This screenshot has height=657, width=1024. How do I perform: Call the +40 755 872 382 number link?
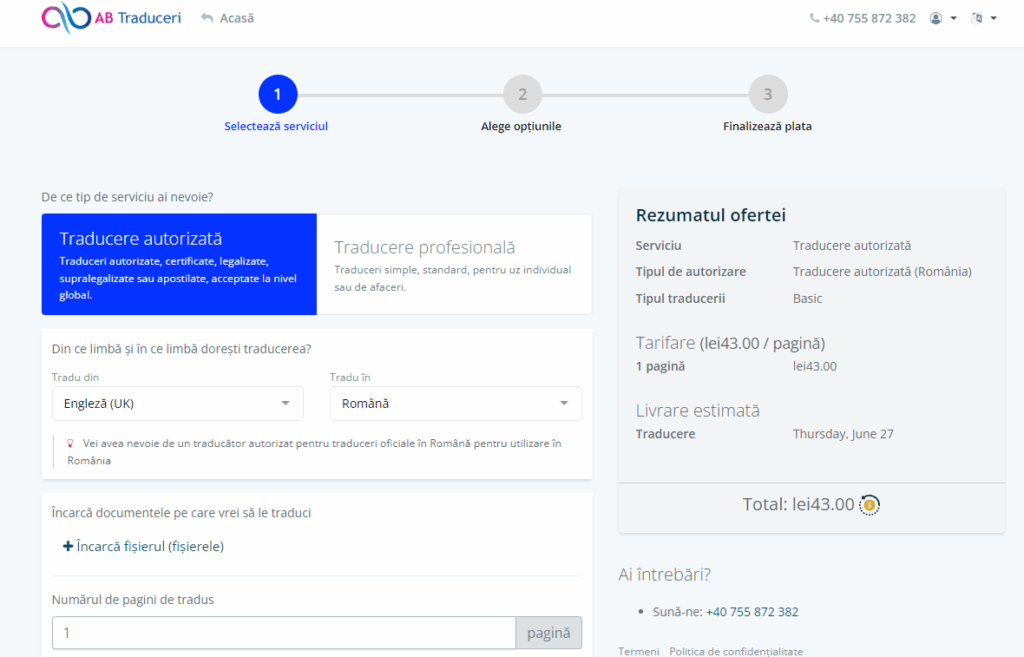click(751, 611)
